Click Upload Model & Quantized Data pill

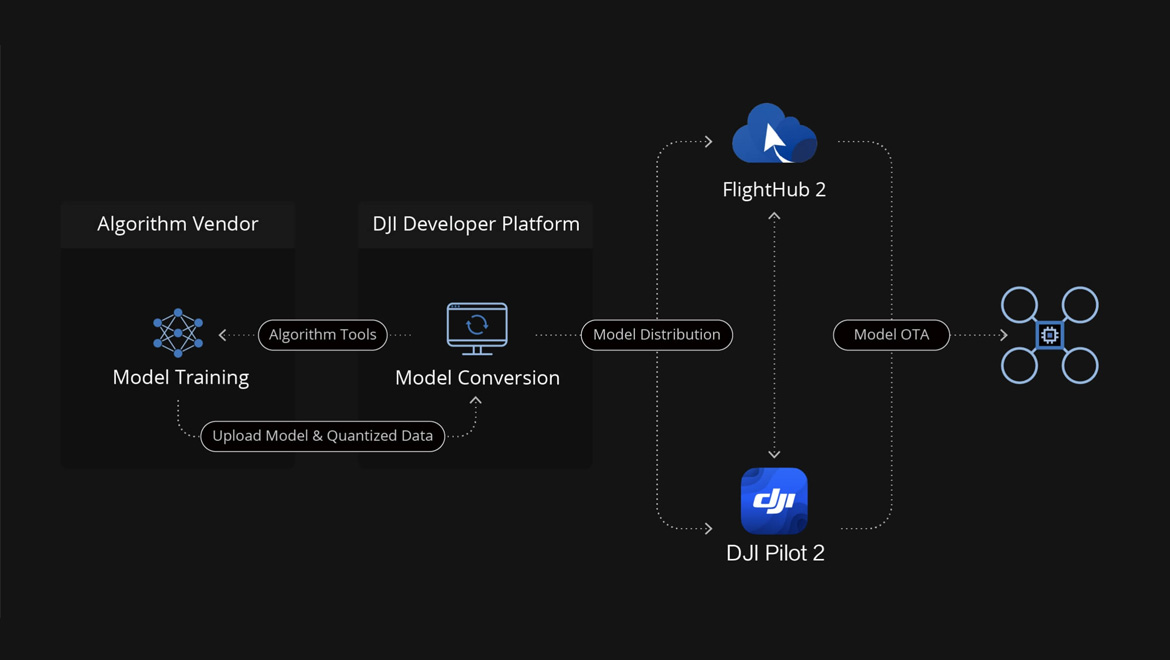click(322, 436)
